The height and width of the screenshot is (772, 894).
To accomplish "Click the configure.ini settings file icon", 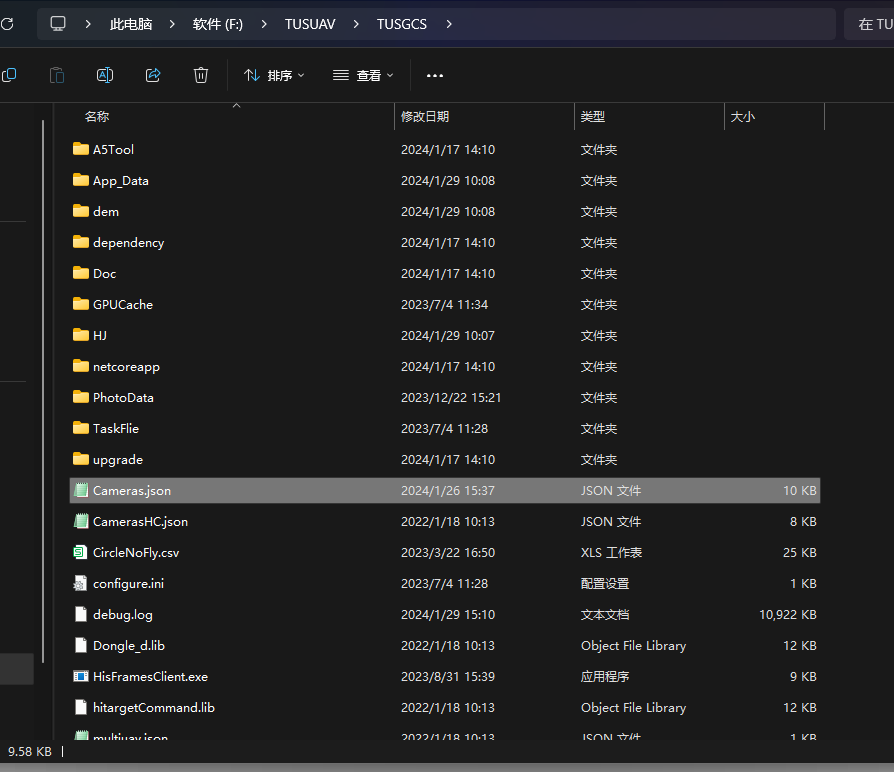I will coord(80,583).
